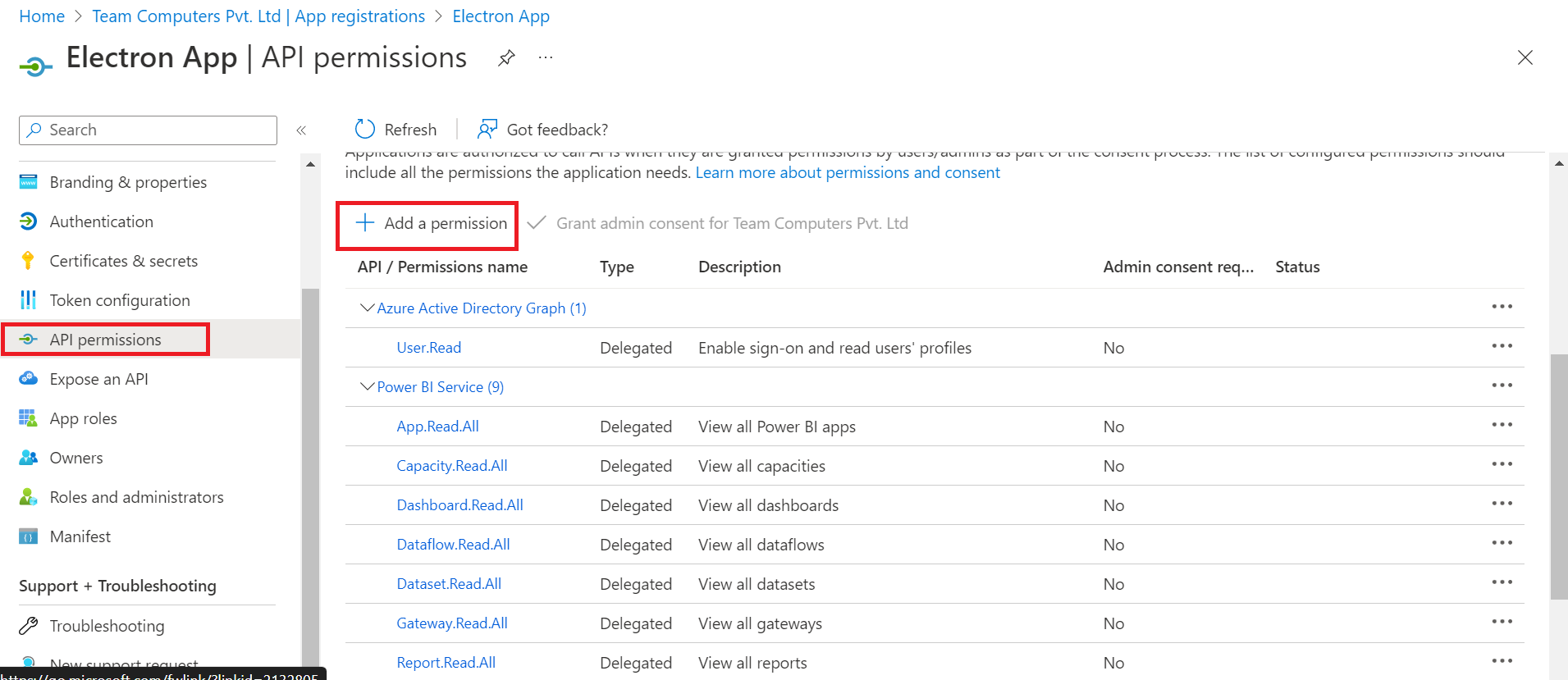
Task: Click the Got feedback person icon
Action: click(x=487, y=129)
